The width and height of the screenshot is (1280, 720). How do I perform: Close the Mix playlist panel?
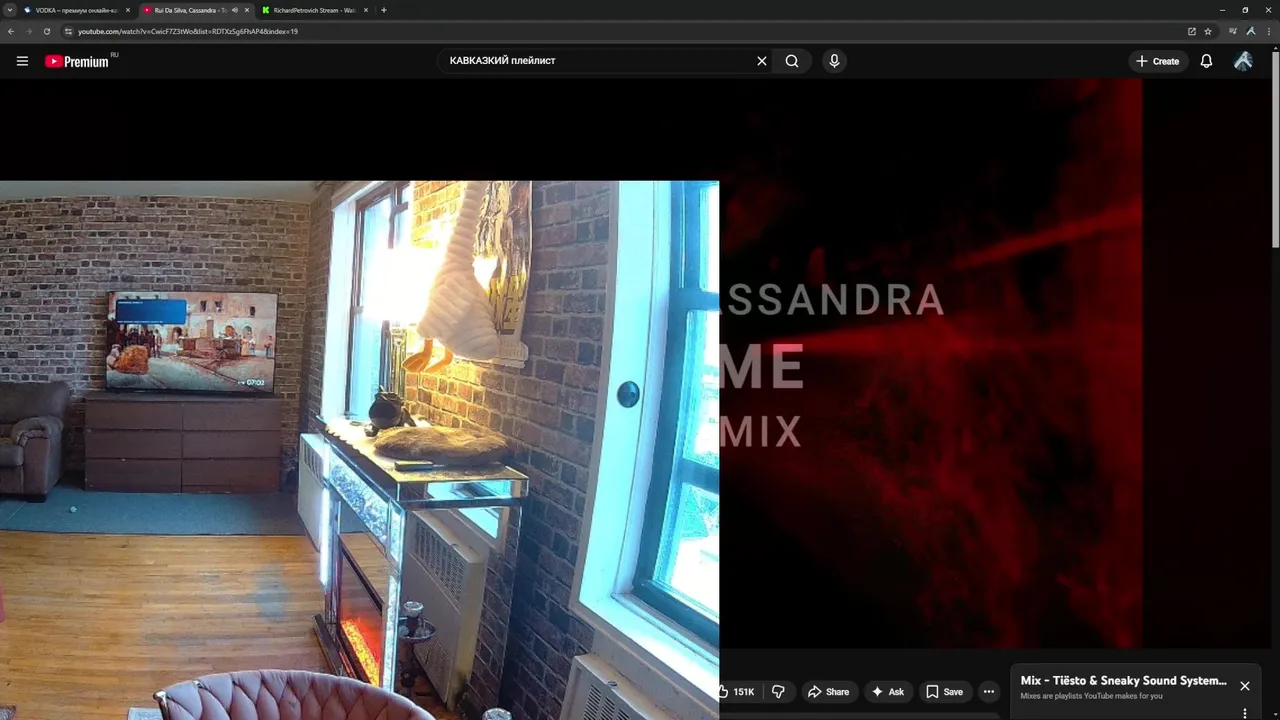click(1245, 686)
